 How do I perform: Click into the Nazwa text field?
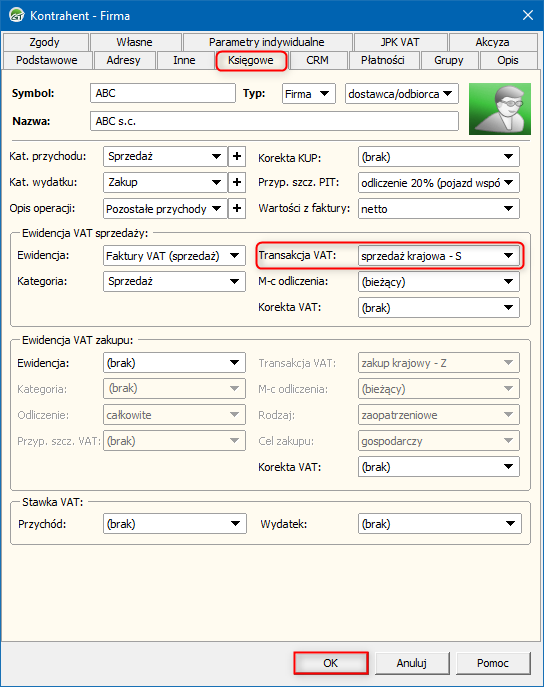pos(274,121)
